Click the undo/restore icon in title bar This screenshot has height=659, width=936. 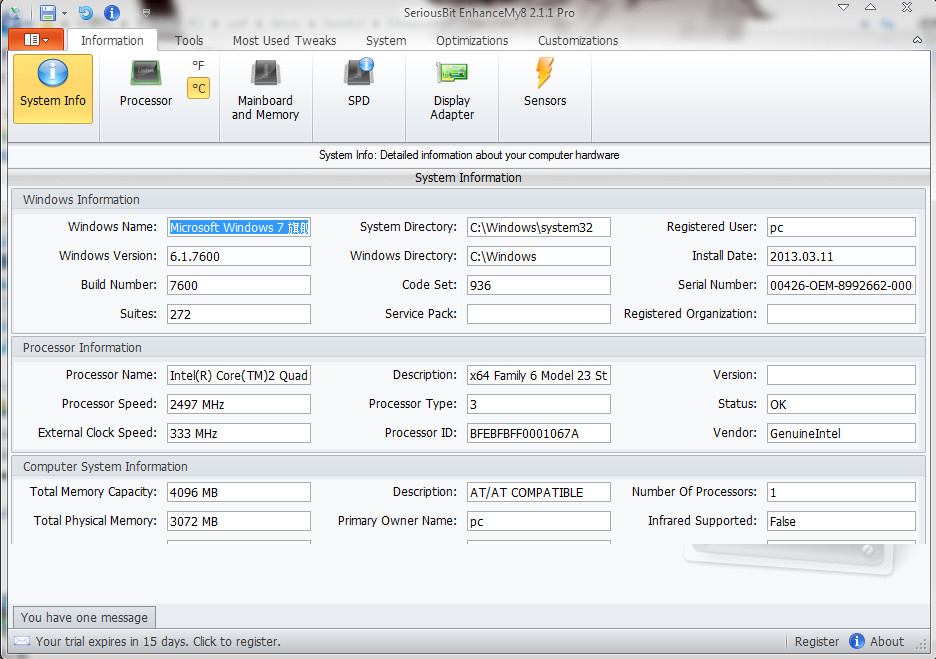tap(86, 13)
